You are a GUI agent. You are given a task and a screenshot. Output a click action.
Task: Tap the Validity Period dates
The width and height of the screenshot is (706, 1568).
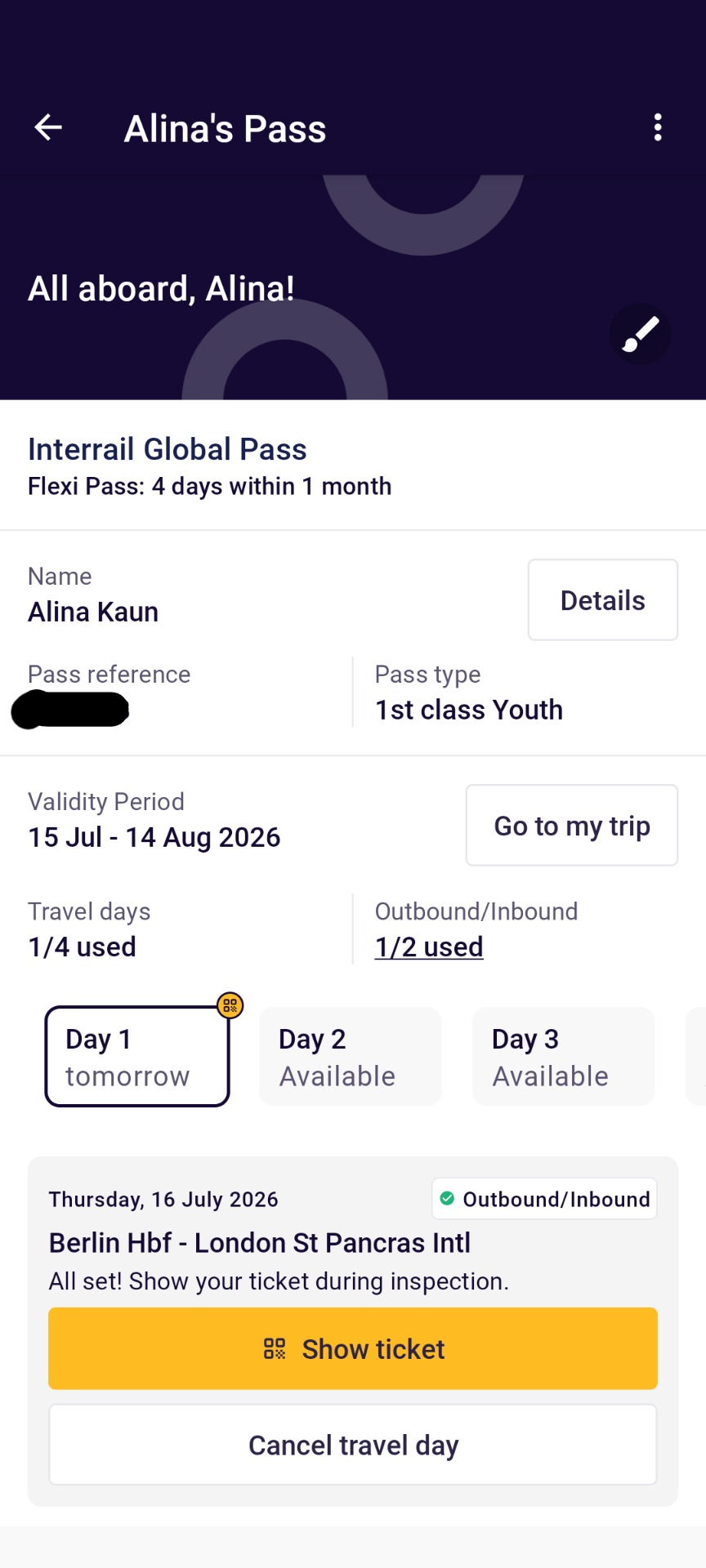[x=154, y=837]
